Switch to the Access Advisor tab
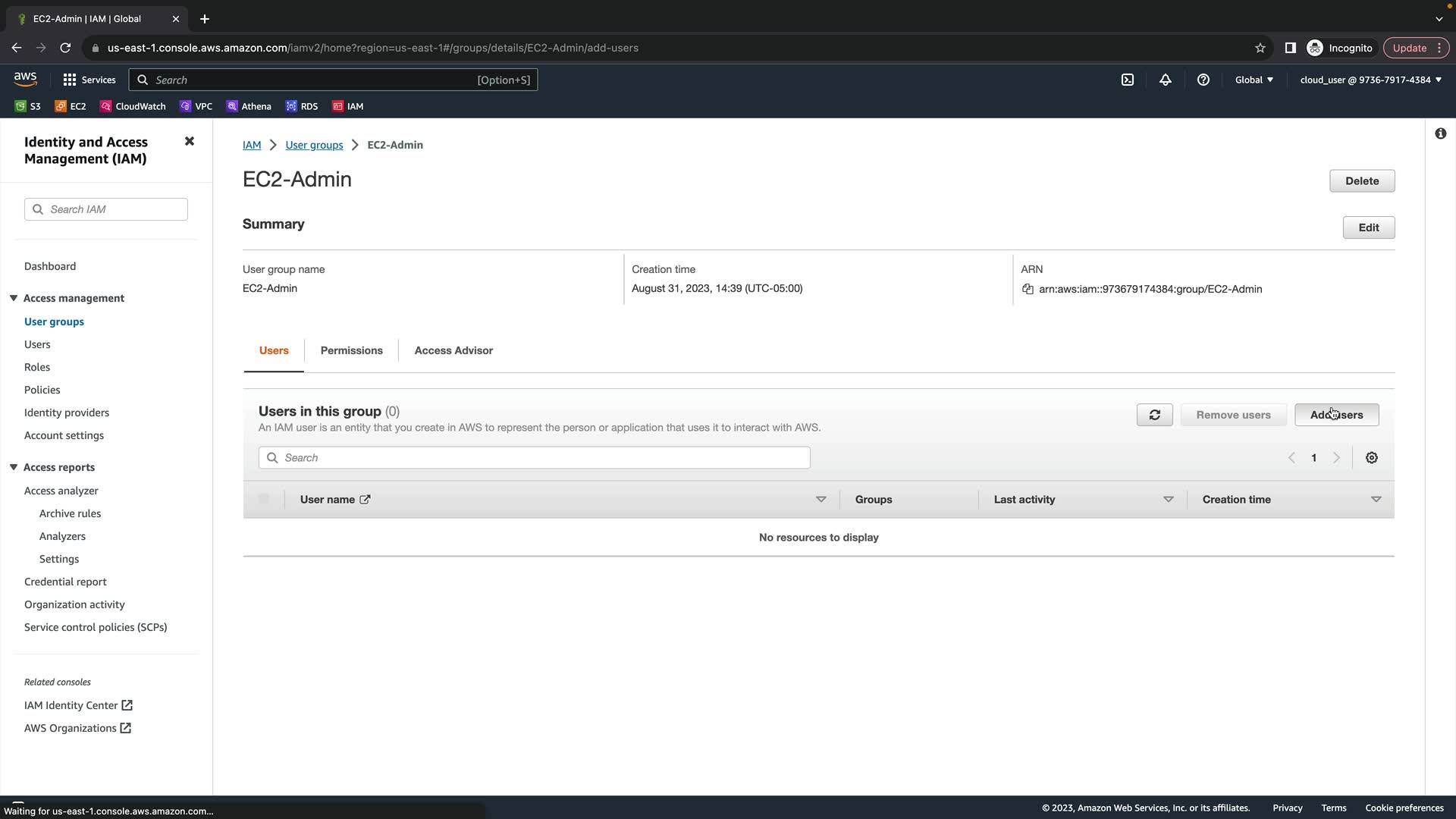The height and width of the screenshot is (819, 1456). click(x=453, y=350)
